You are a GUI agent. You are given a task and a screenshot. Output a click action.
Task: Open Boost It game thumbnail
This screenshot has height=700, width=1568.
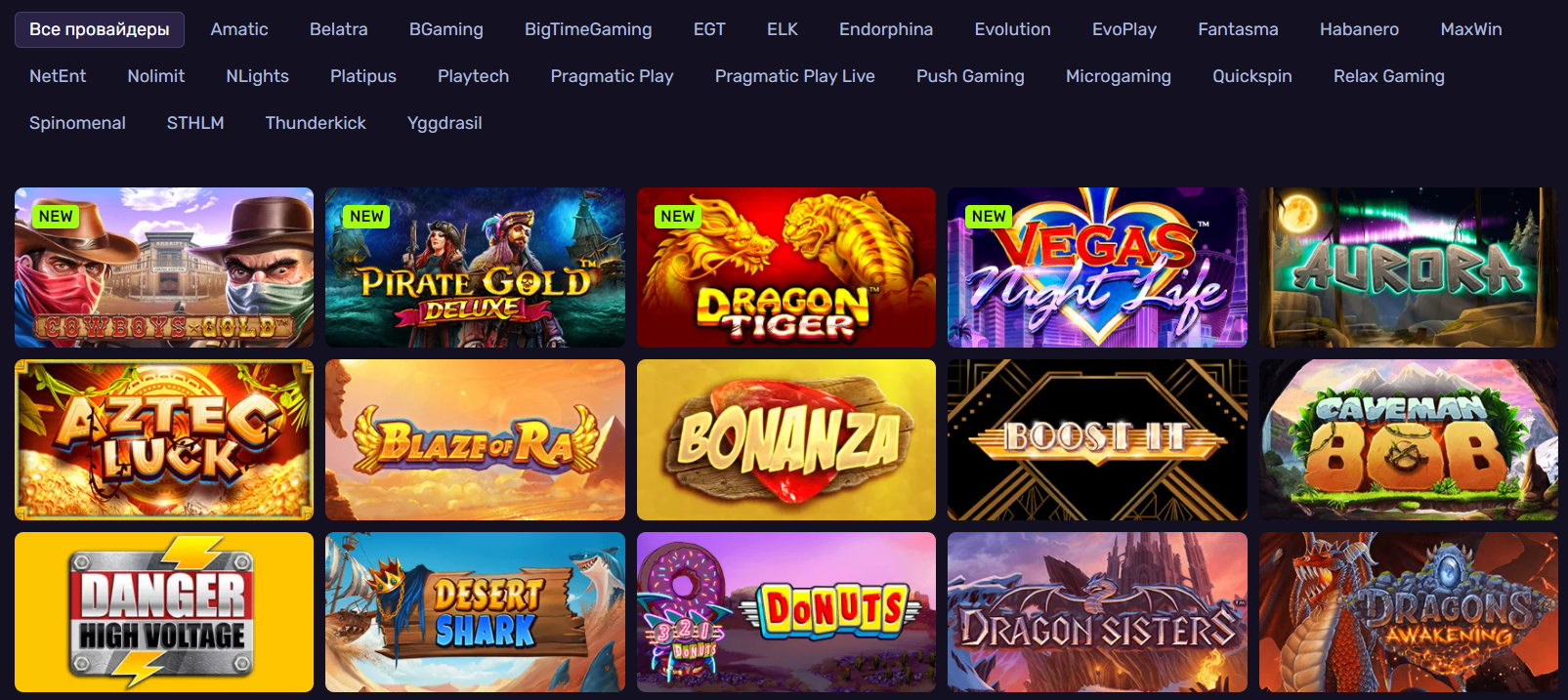click(x=1097, y=439)
